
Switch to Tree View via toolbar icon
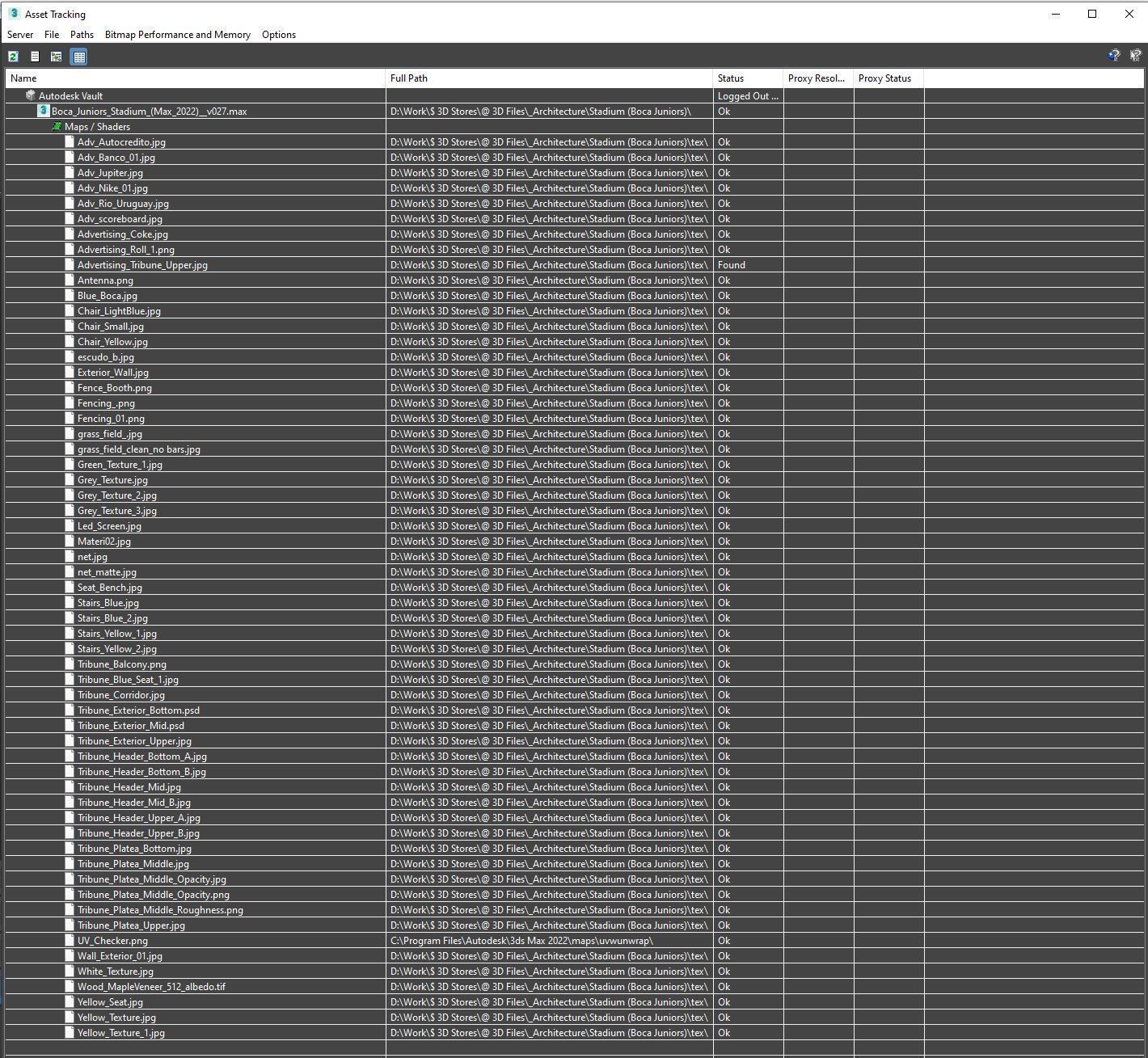pos(56,57)
